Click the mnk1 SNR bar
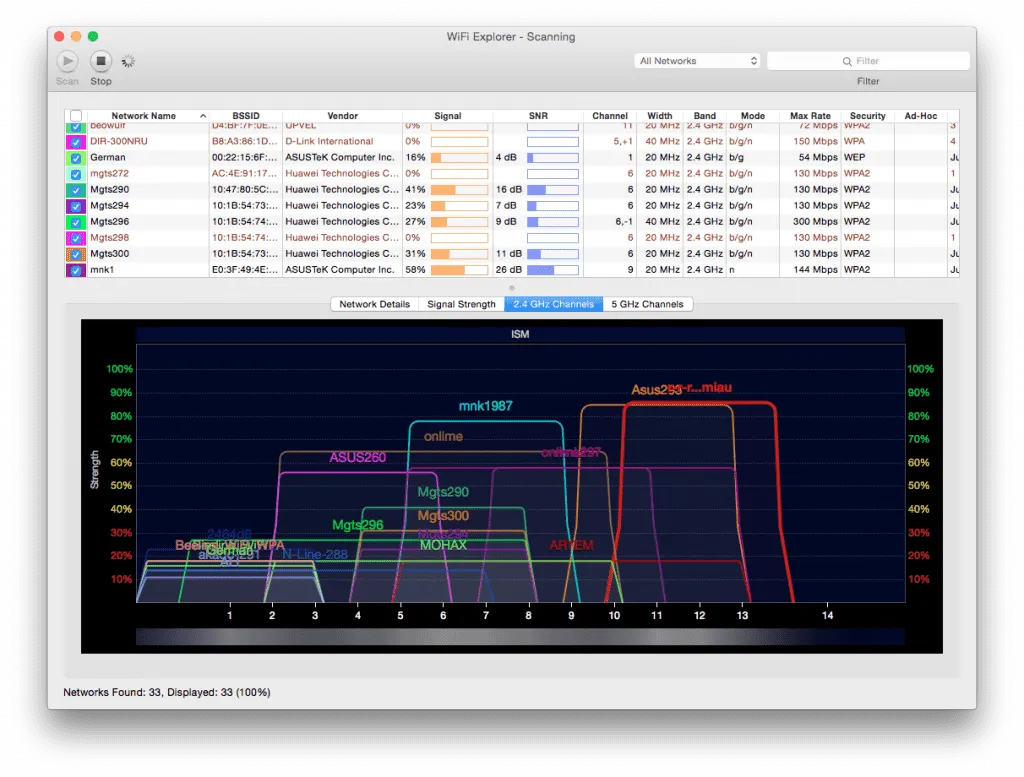 pos(552,270)
